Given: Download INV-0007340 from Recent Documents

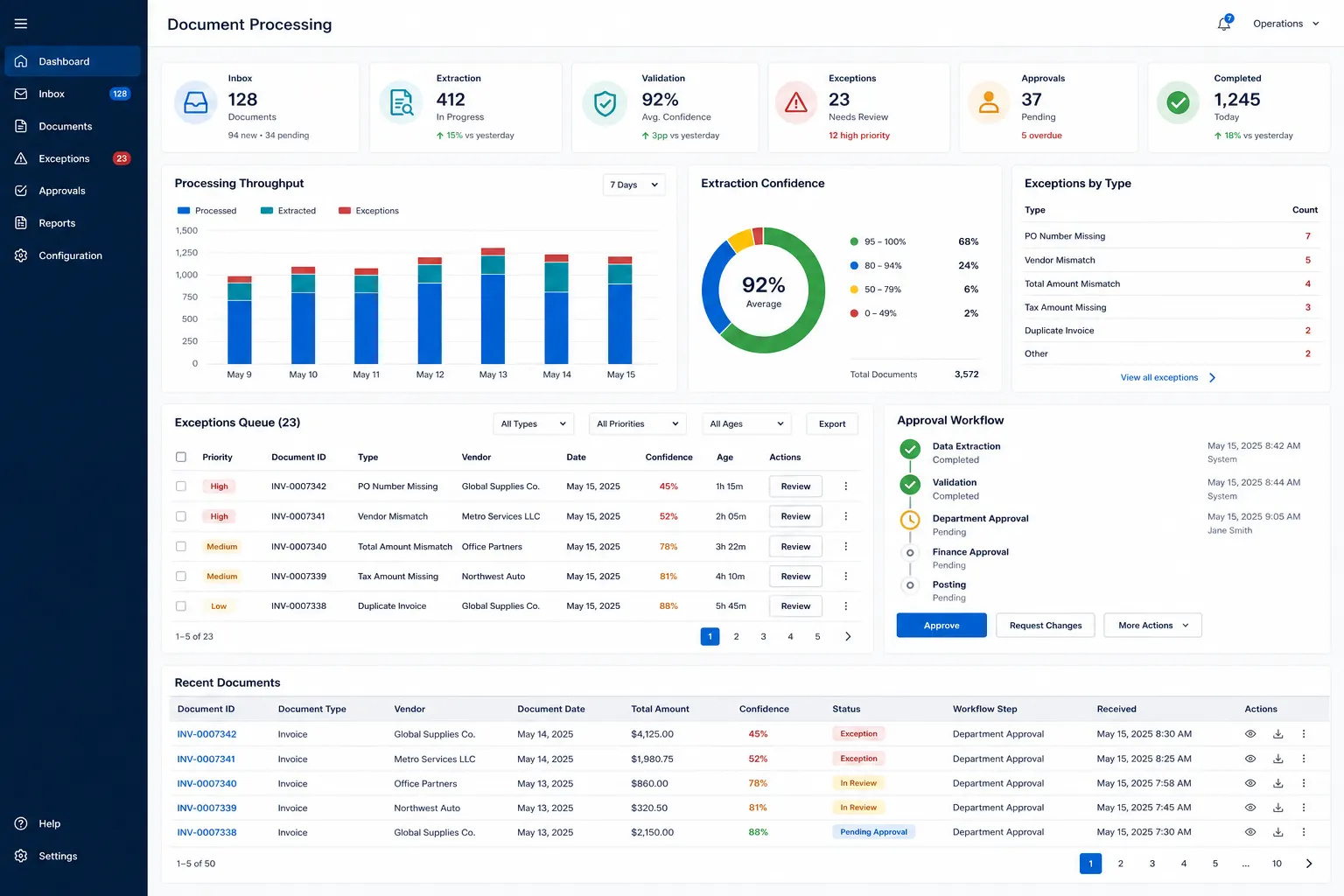Looking at the screenshot, I should 1277,783.
